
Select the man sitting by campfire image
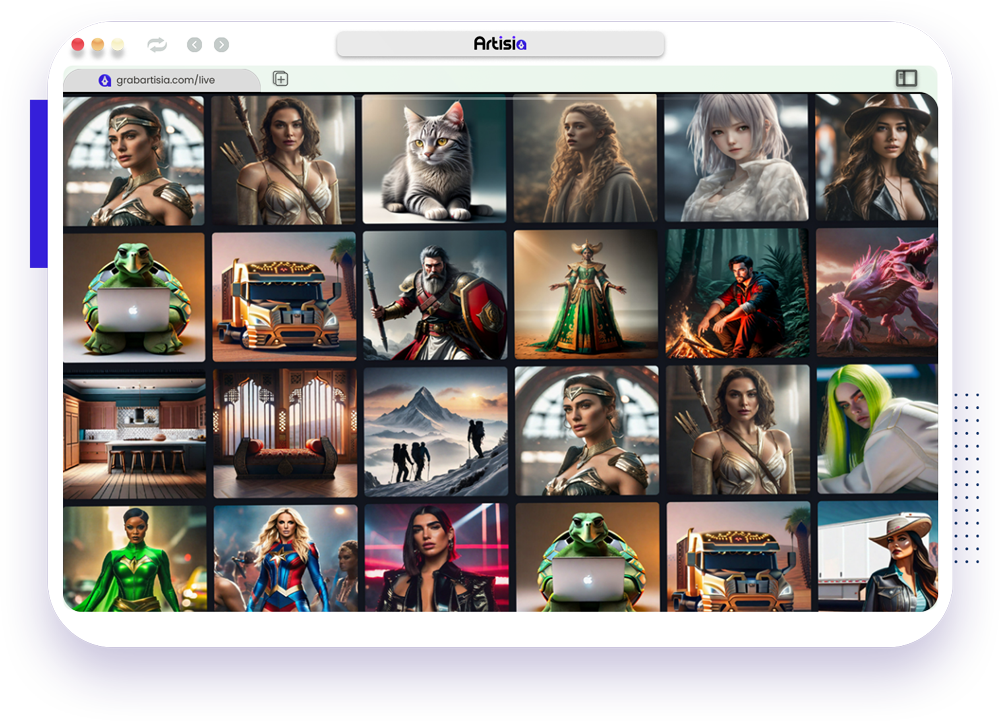(737, 294)
